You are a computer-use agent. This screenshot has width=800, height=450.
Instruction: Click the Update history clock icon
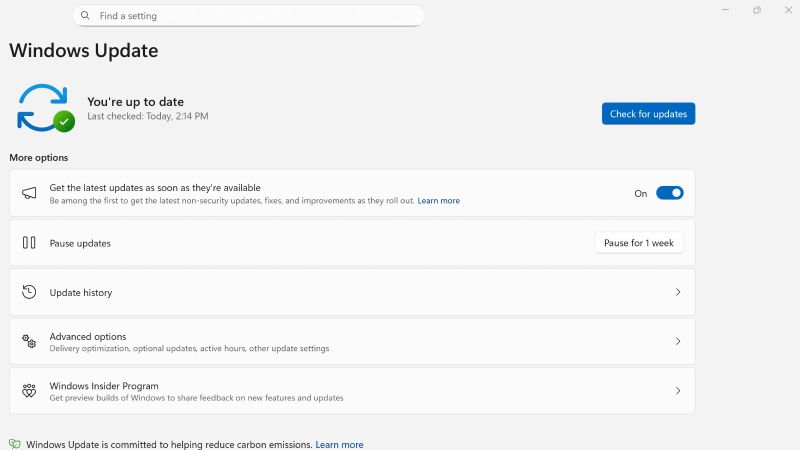29,292
